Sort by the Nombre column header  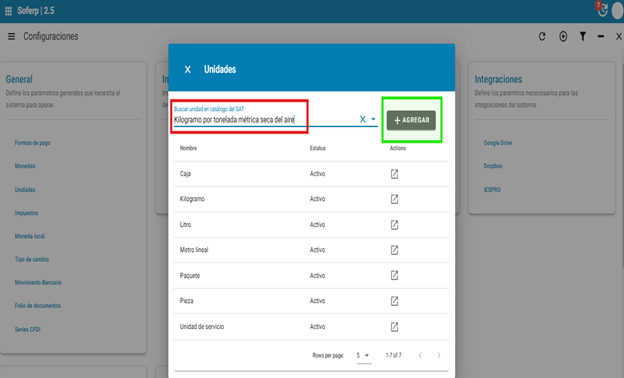tap(188, 148)
